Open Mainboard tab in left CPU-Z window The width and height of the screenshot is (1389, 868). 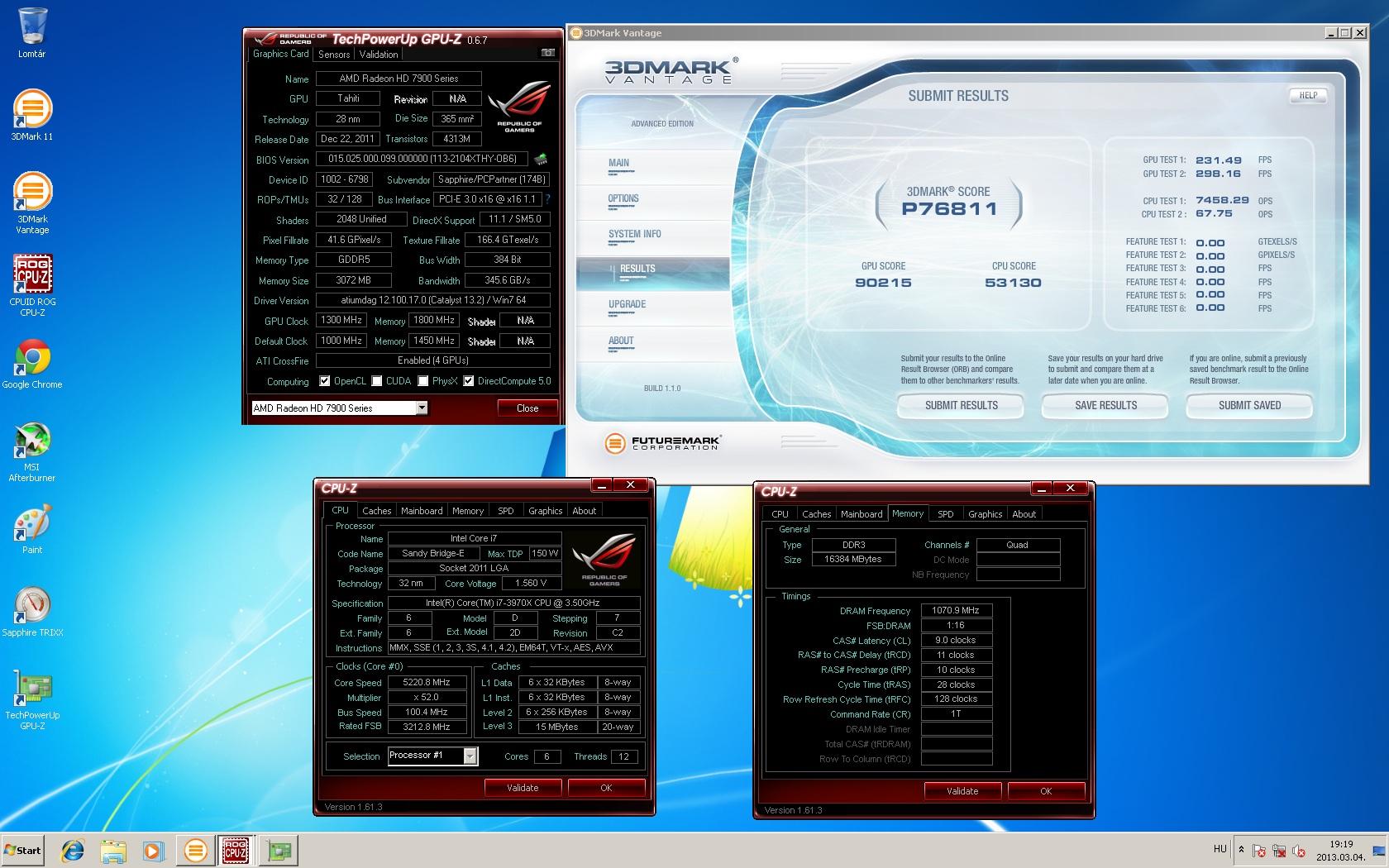[x=422, y=511]
